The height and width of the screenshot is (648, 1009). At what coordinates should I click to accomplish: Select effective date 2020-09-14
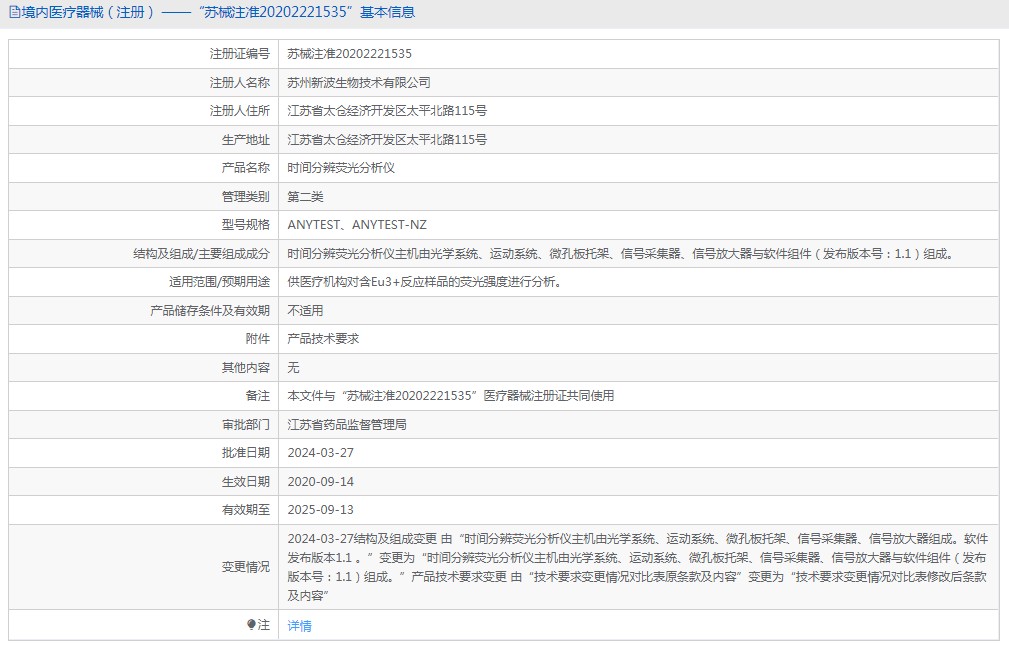pos(320,481)
